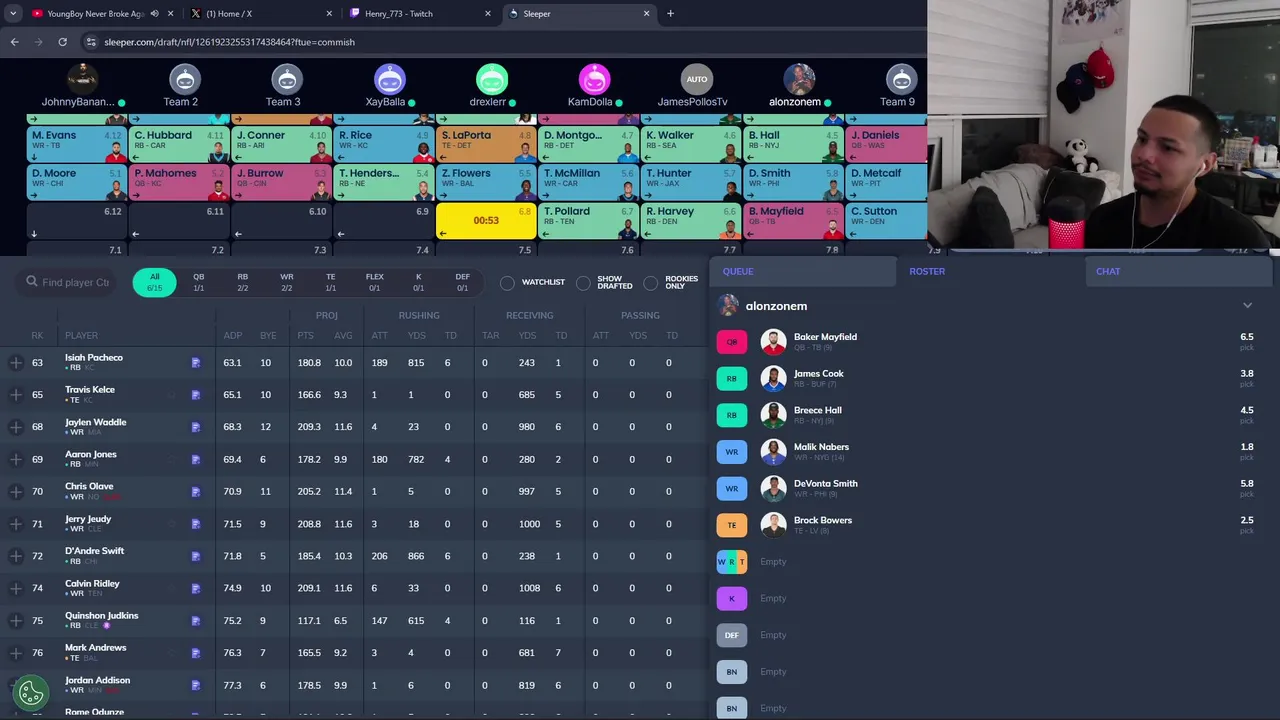Click the S. LaPorta draft board card
The width and height of the screenshot is (1280, 720).
pos(486,144)
